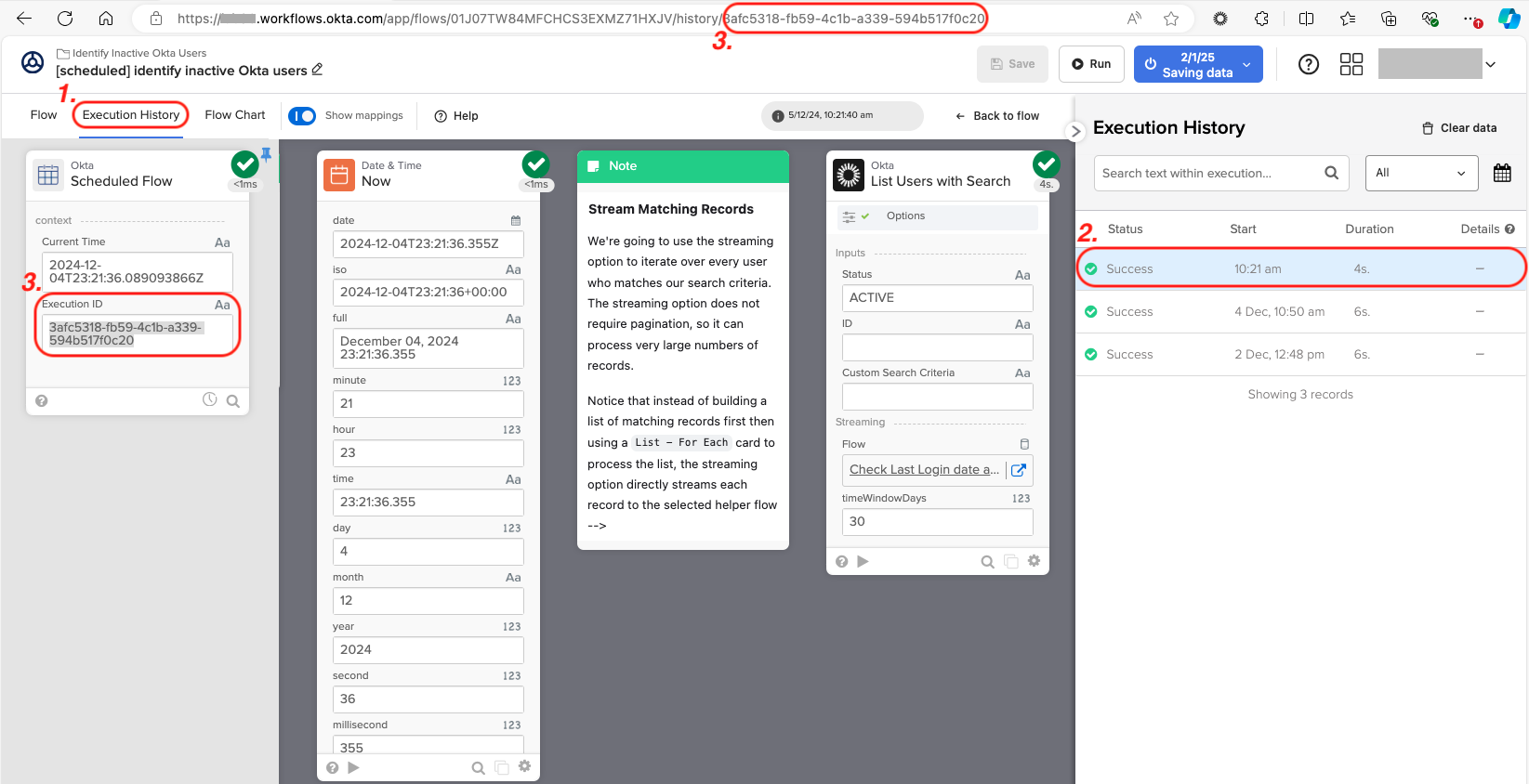Screen dimensions: 1529x784
Task: Go back with the browser back arrow
Action: [24, 18]
